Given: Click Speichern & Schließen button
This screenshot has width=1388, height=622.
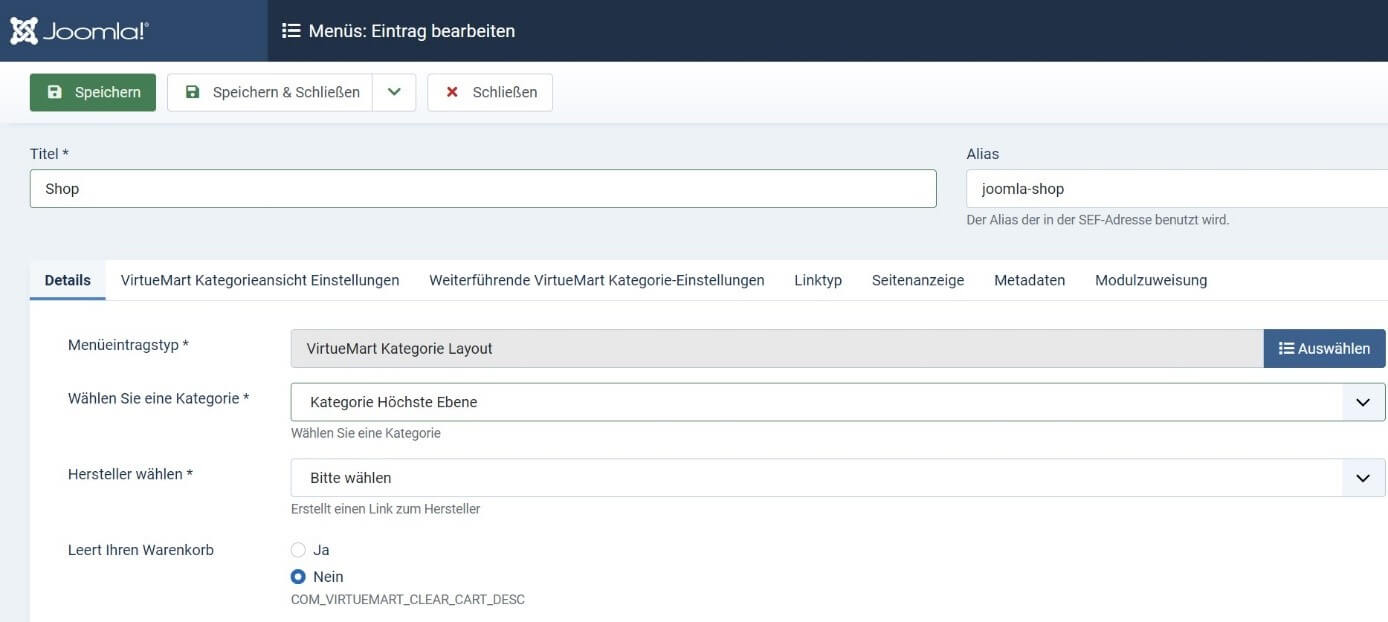Looking at the screenshot, I should point(270,92).
